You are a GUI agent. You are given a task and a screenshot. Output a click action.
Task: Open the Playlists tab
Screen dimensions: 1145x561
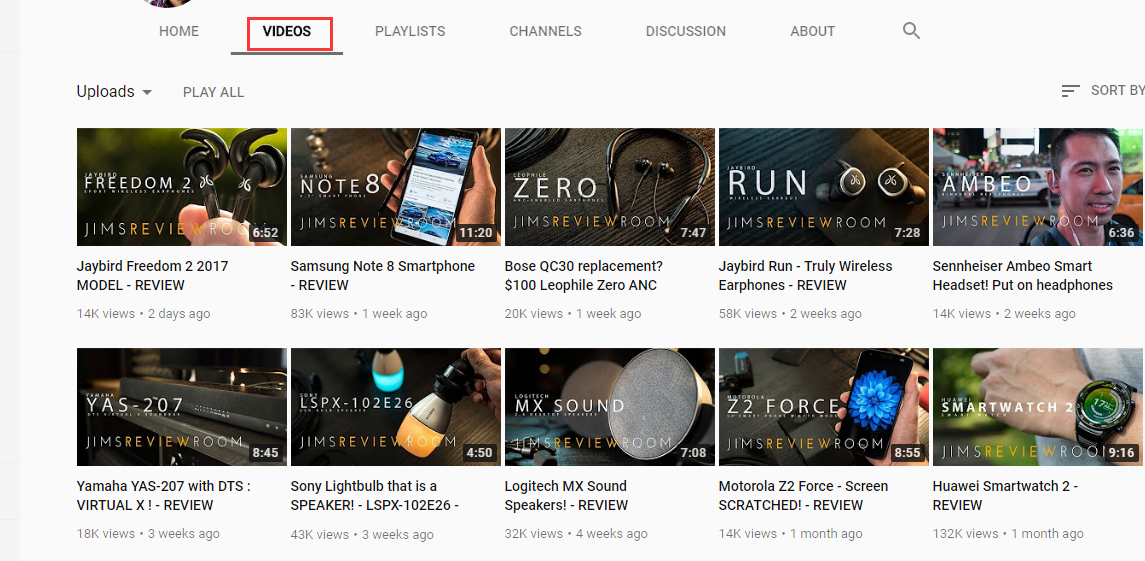[410, 31]
